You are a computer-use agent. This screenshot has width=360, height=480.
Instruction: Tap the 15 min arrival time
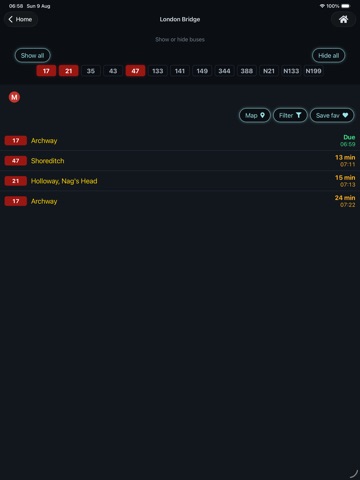(x=345, y=178)
